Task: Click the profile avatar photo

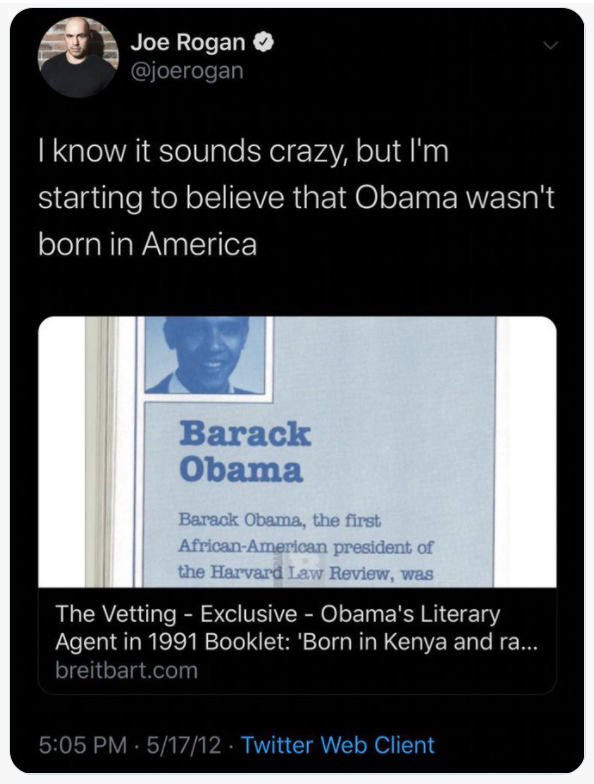Action: pos(78,56)
